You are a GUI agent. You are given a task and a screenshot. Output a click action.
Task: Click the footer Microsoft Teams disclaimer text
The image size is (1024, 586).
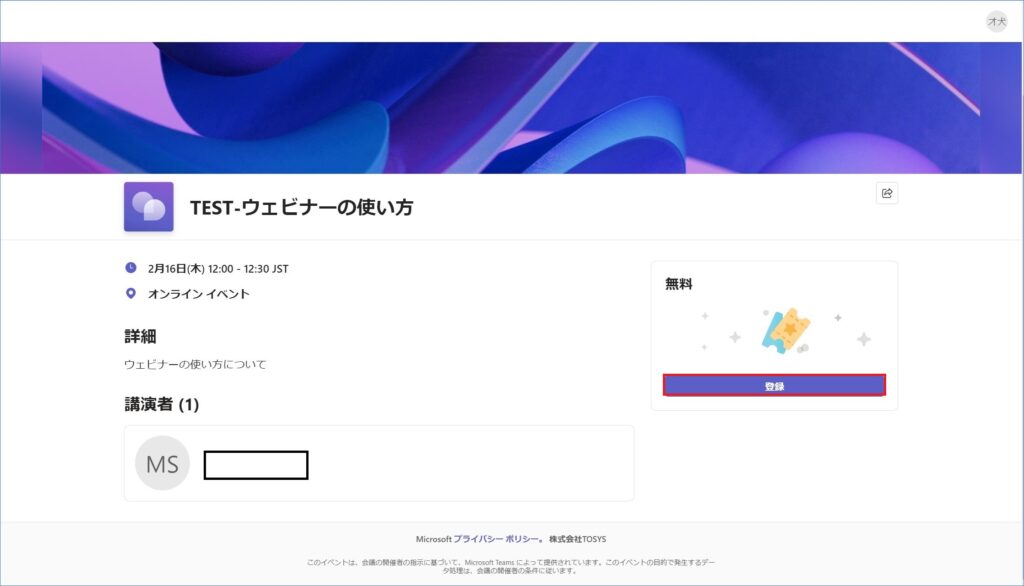510,566
